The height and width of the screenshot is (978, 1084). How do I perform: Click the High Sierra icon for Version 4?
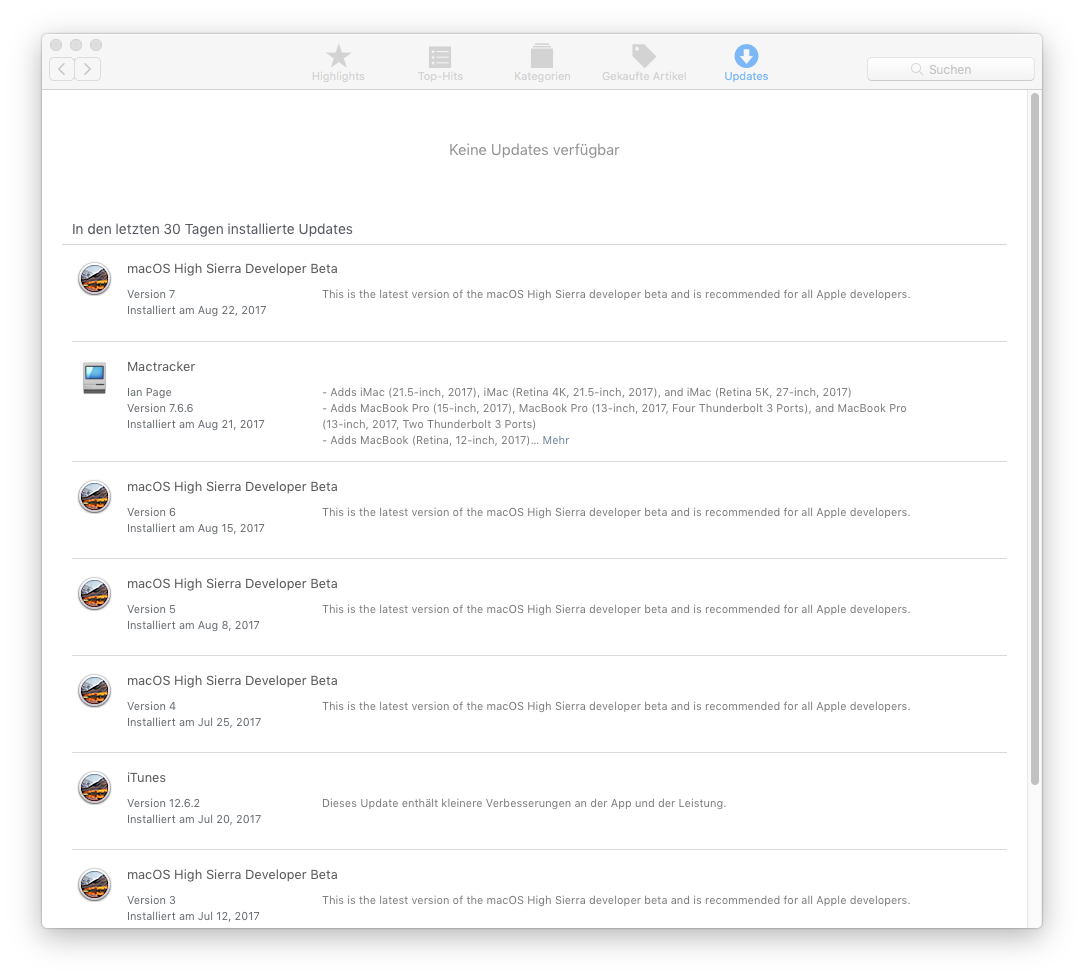[x=94, y=690]
